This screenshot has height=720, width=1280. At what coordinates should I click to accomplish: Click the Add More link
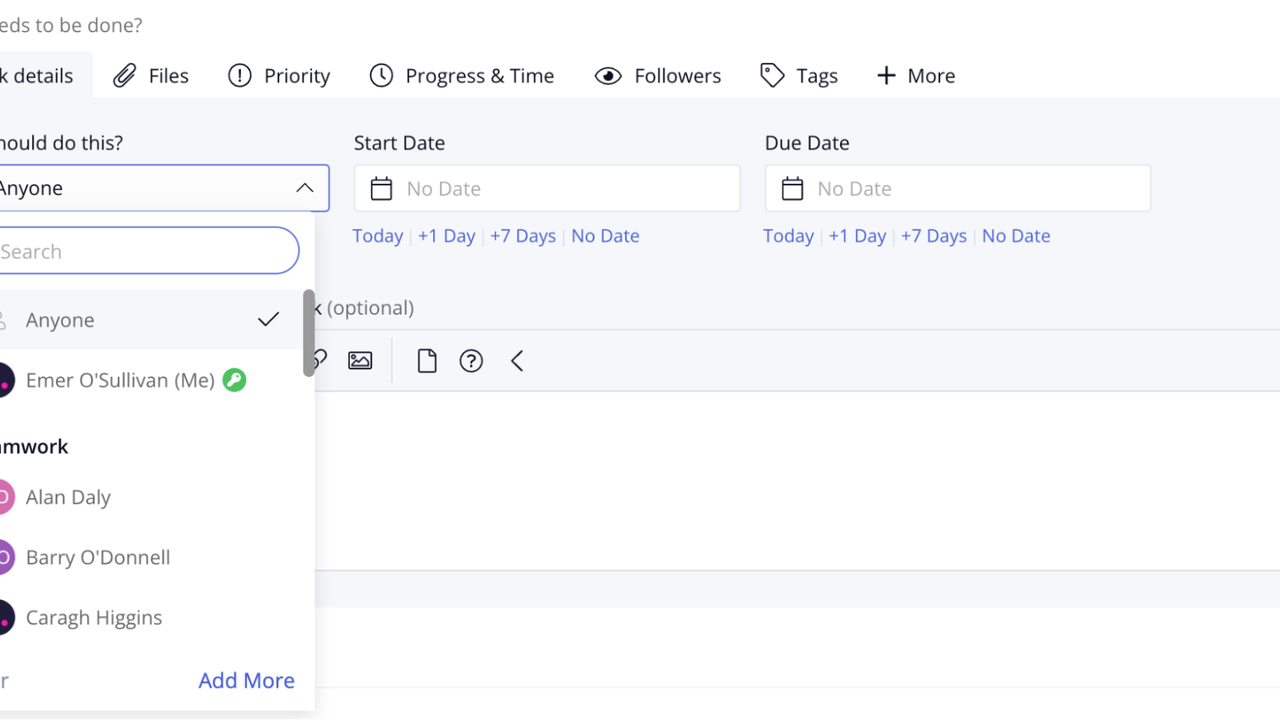246,680
